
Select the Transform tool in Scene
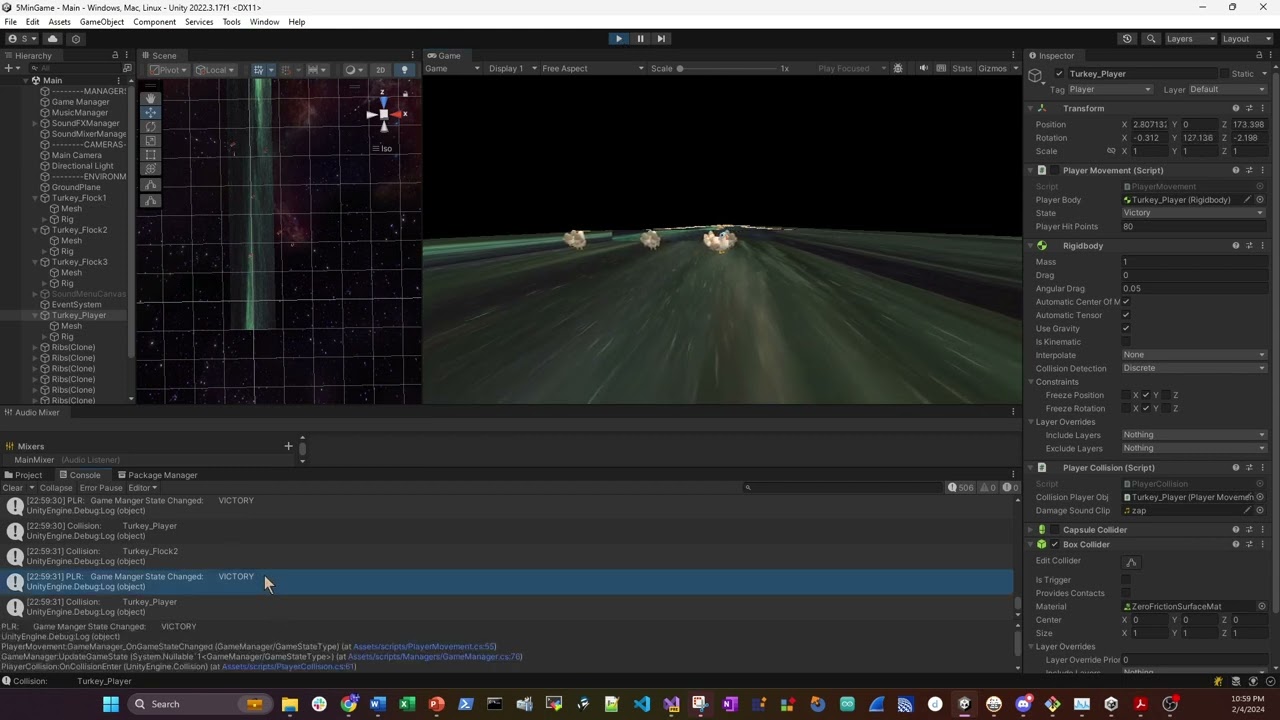tap(150, 171)
